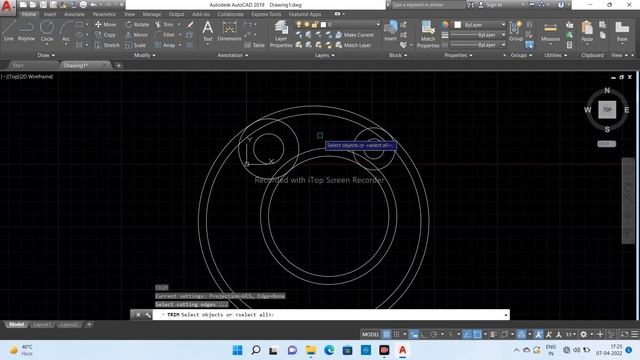Click Make Current layer button
640x360 pixels.
[x=355, y=35]
